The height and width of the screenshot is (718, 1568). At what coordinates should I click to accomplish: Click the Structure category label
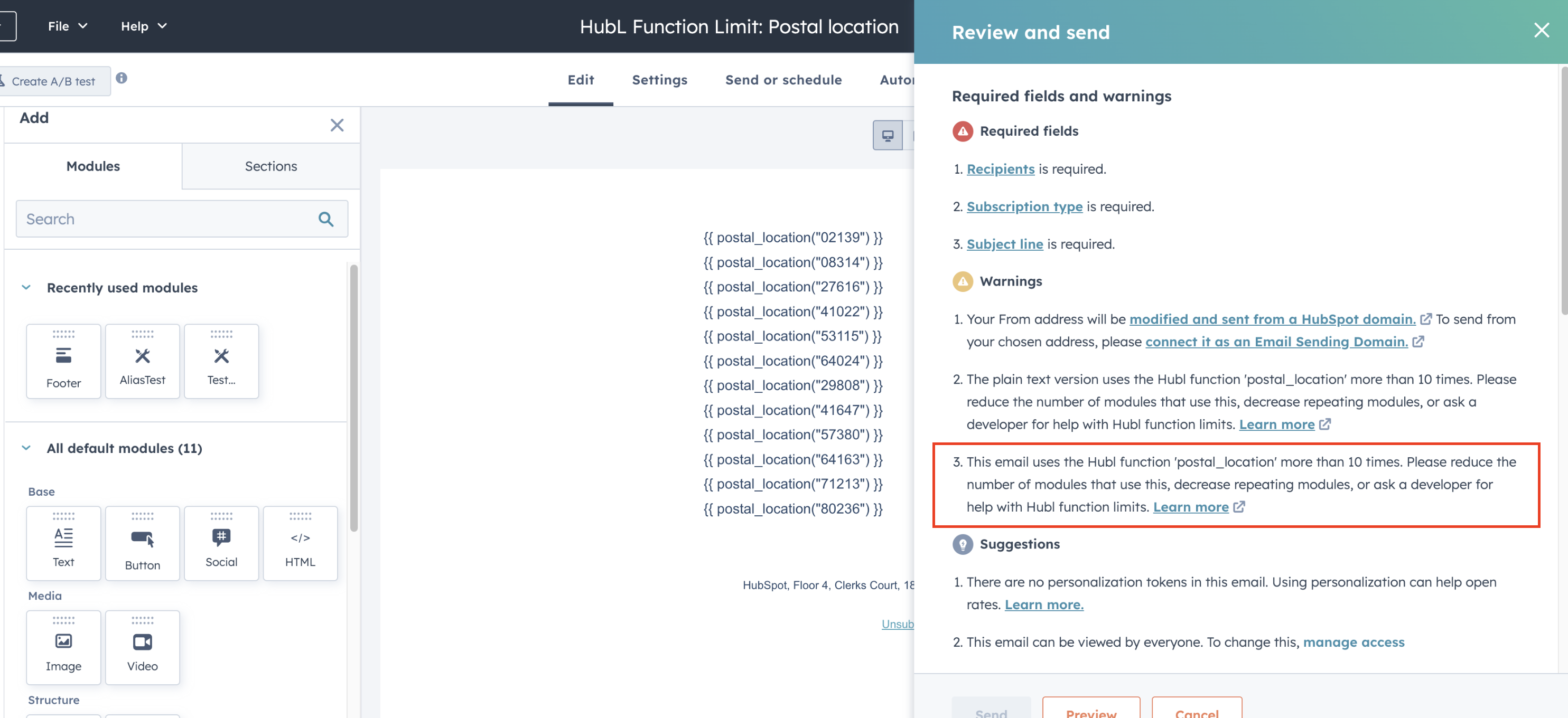(x=53, y=700)
